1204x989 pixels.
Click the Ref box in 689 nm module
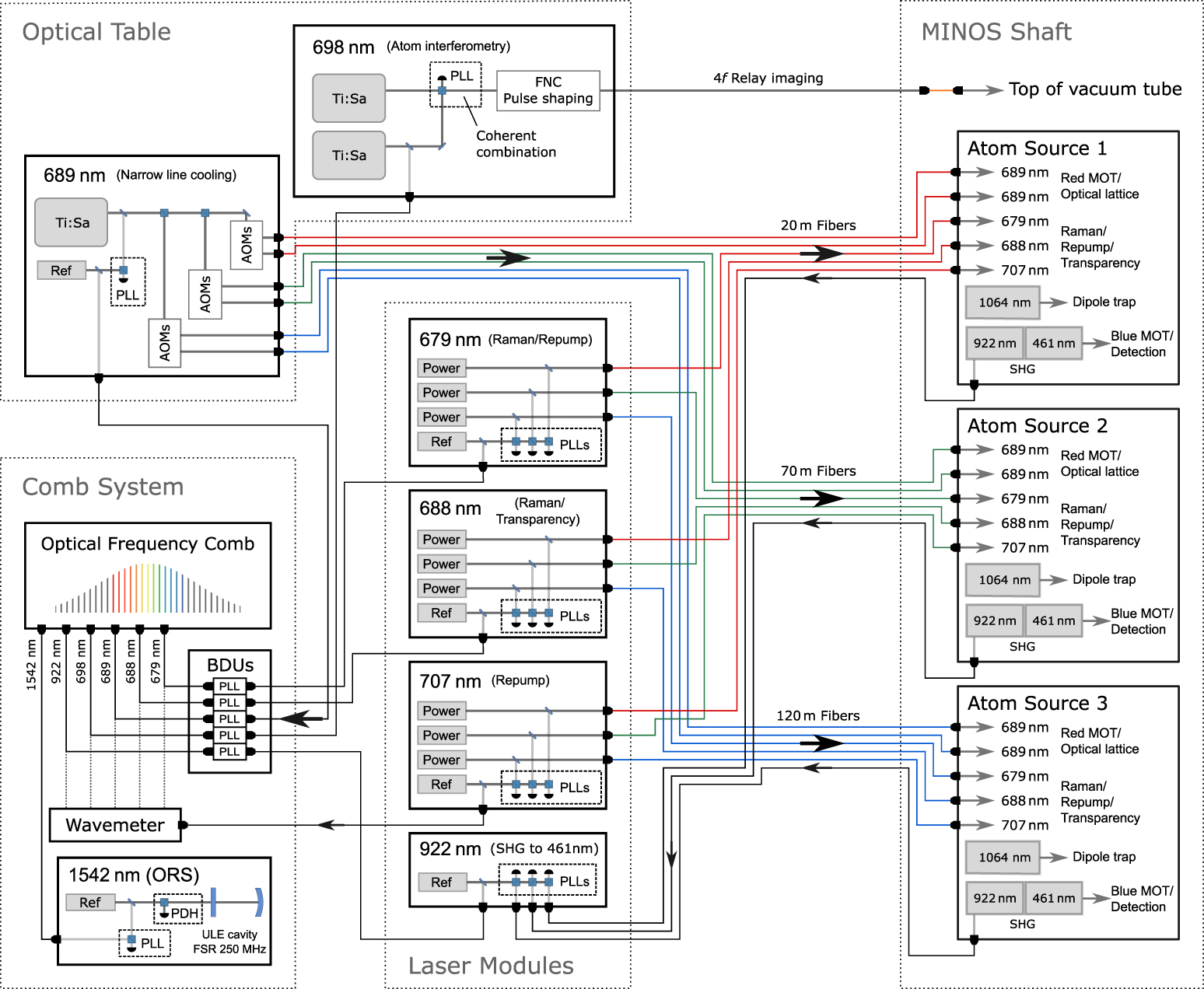(x=61, y=271)
